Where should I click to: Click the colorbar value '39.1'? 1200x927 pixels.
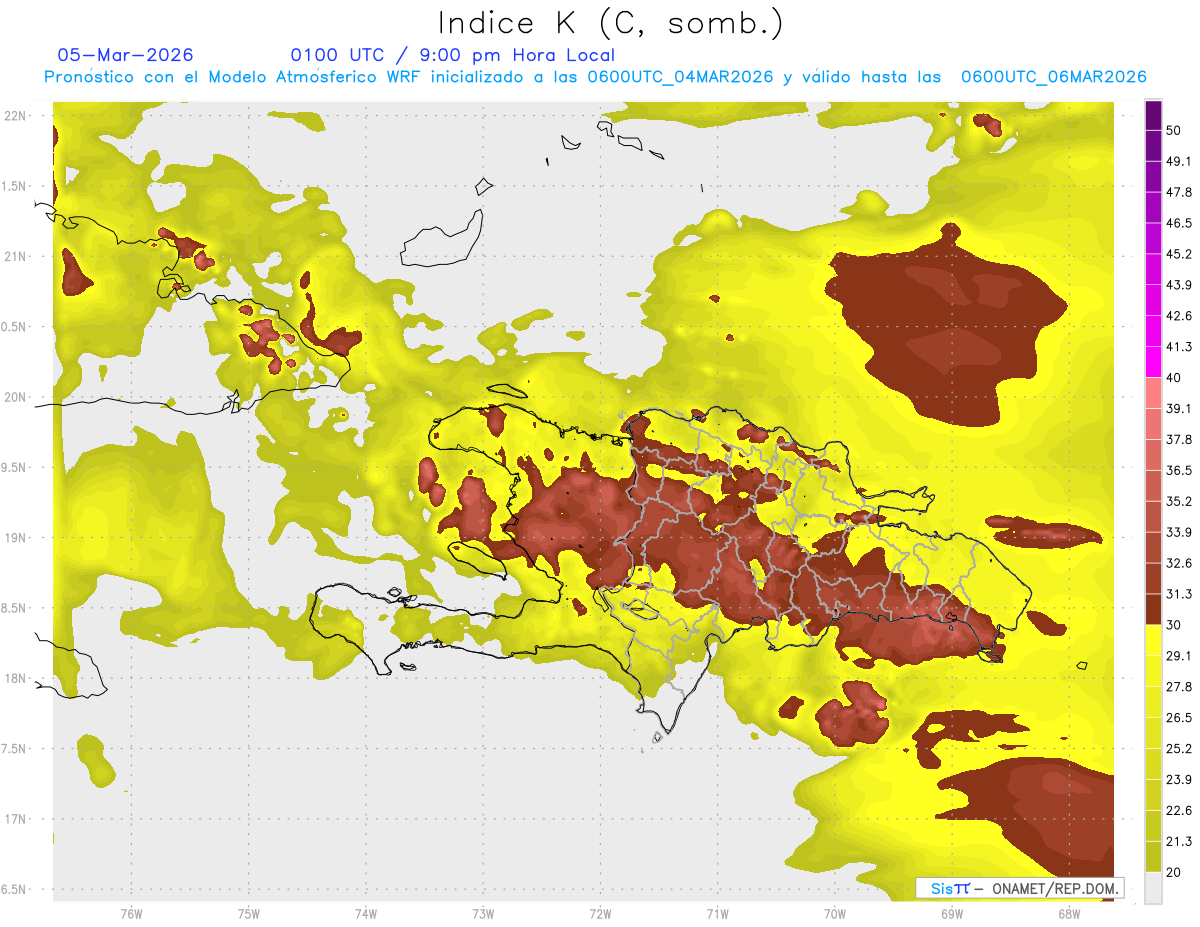coord(1179,408)
